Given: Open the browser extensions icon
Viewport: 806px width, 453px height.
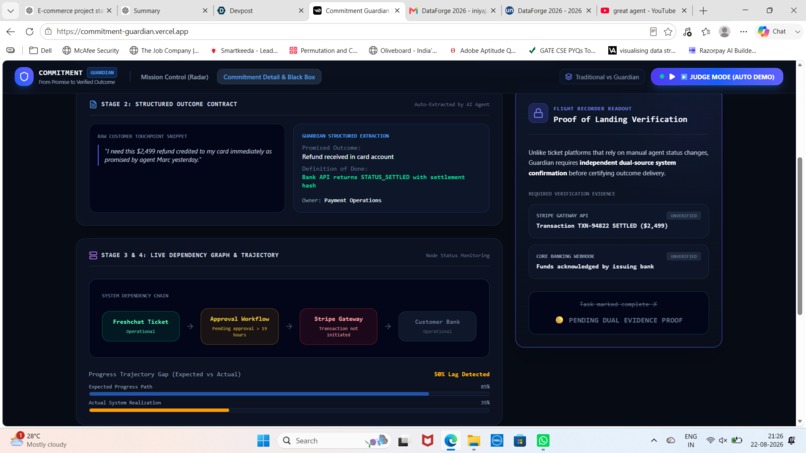Looking at the screenshot, I should point(687,31).
